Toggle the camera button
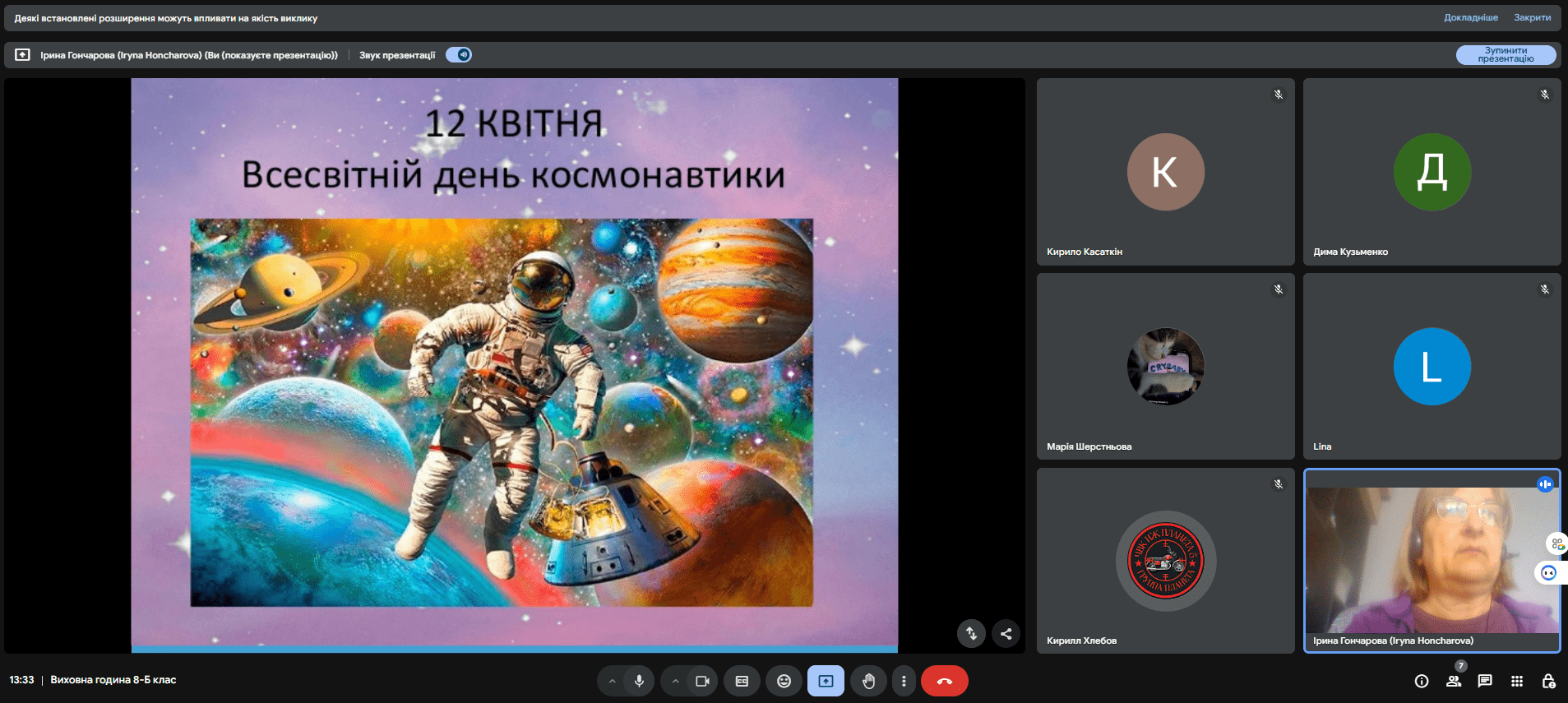 [x=702, y=681]
